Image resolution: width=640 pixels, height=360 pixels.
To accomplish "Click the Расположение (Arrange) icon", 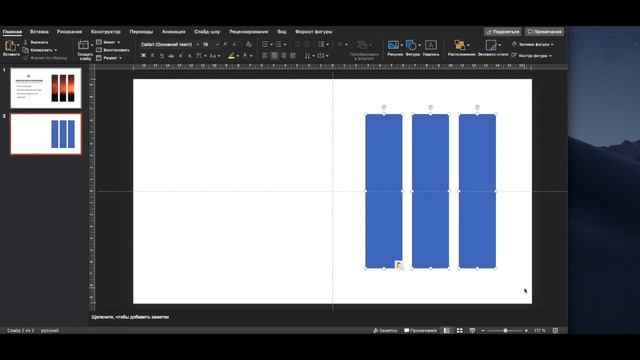I will click(460, 45).
